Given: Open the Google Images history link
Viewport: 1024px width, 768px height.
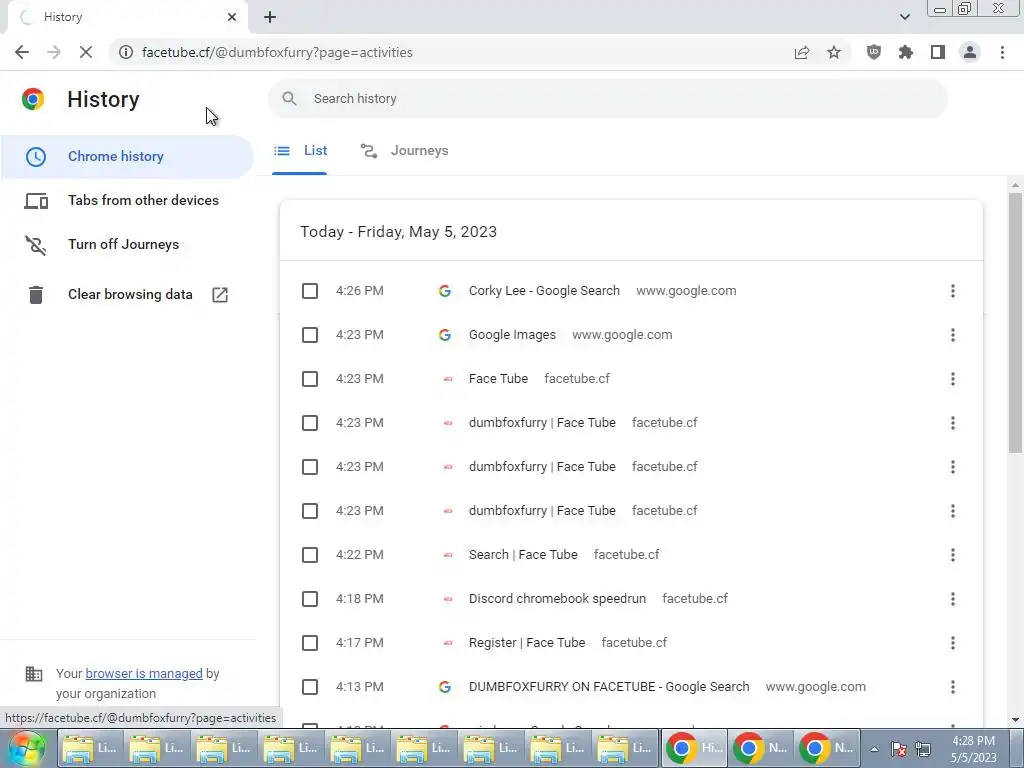Looking at the screenshot, I should click(x=512, y=335).
